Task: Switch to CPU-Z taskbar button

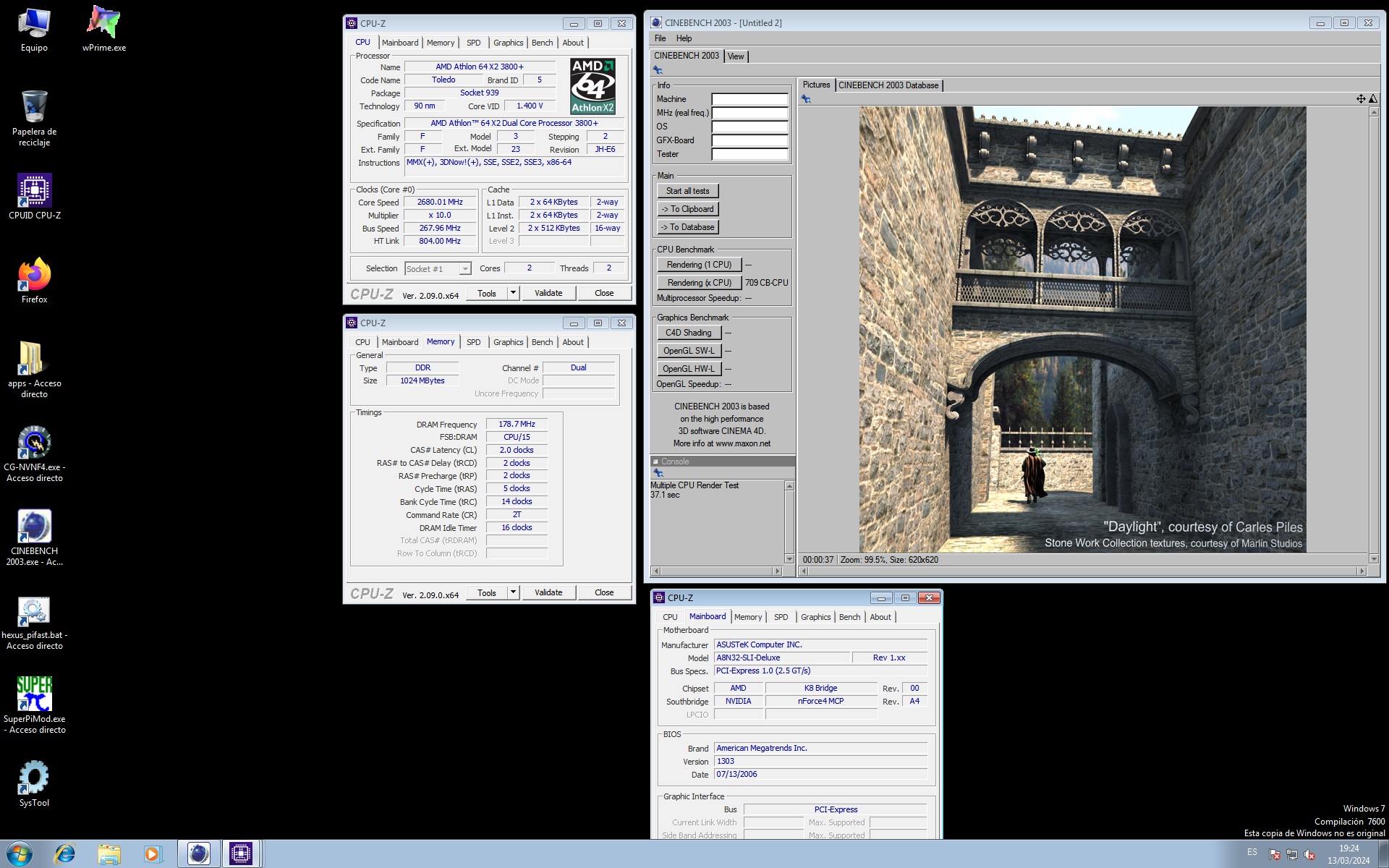Action: click(241, 854)
